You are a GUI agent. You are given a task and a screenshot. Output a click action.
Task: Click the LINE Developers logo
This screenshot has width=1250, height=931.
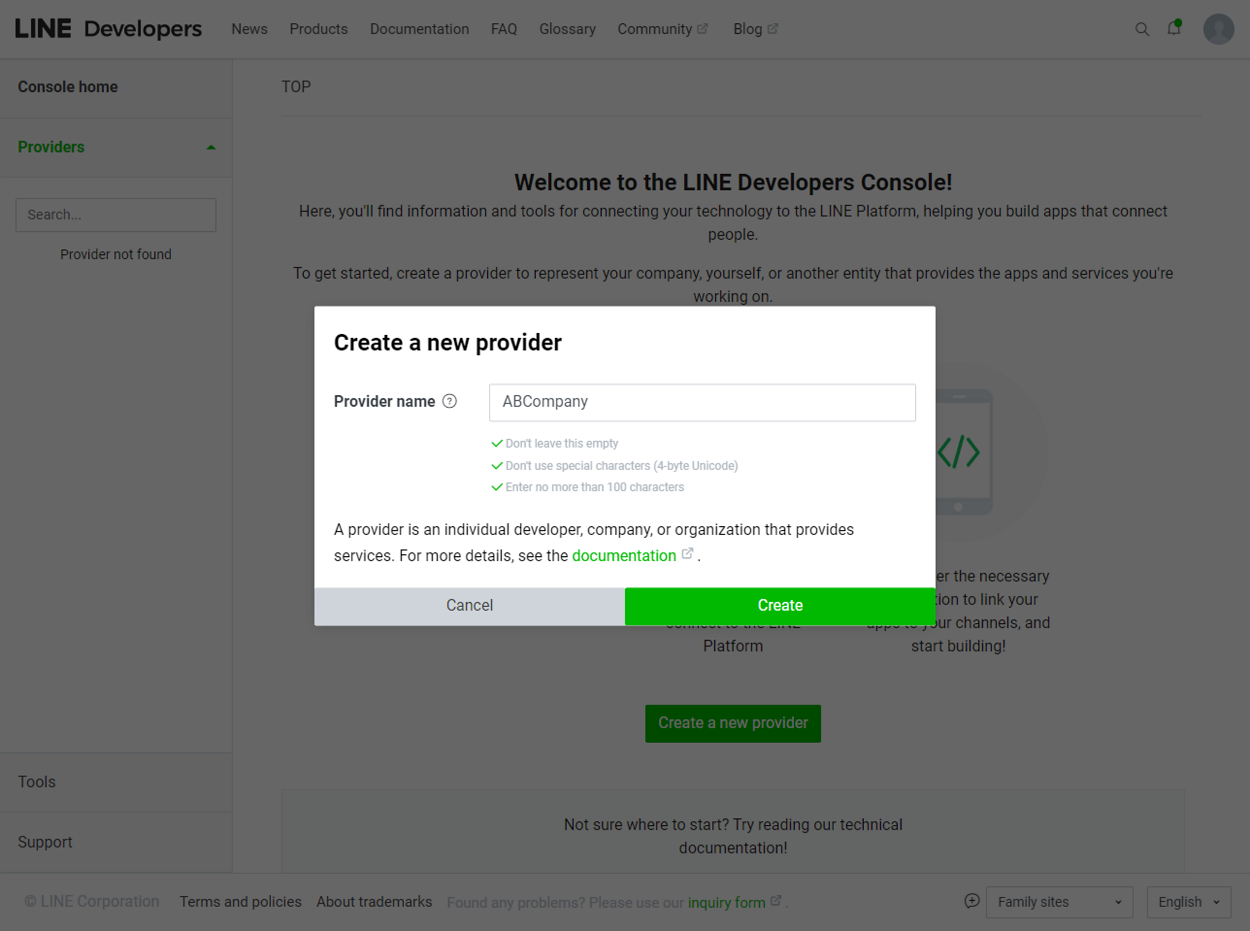tap(108, 29)
